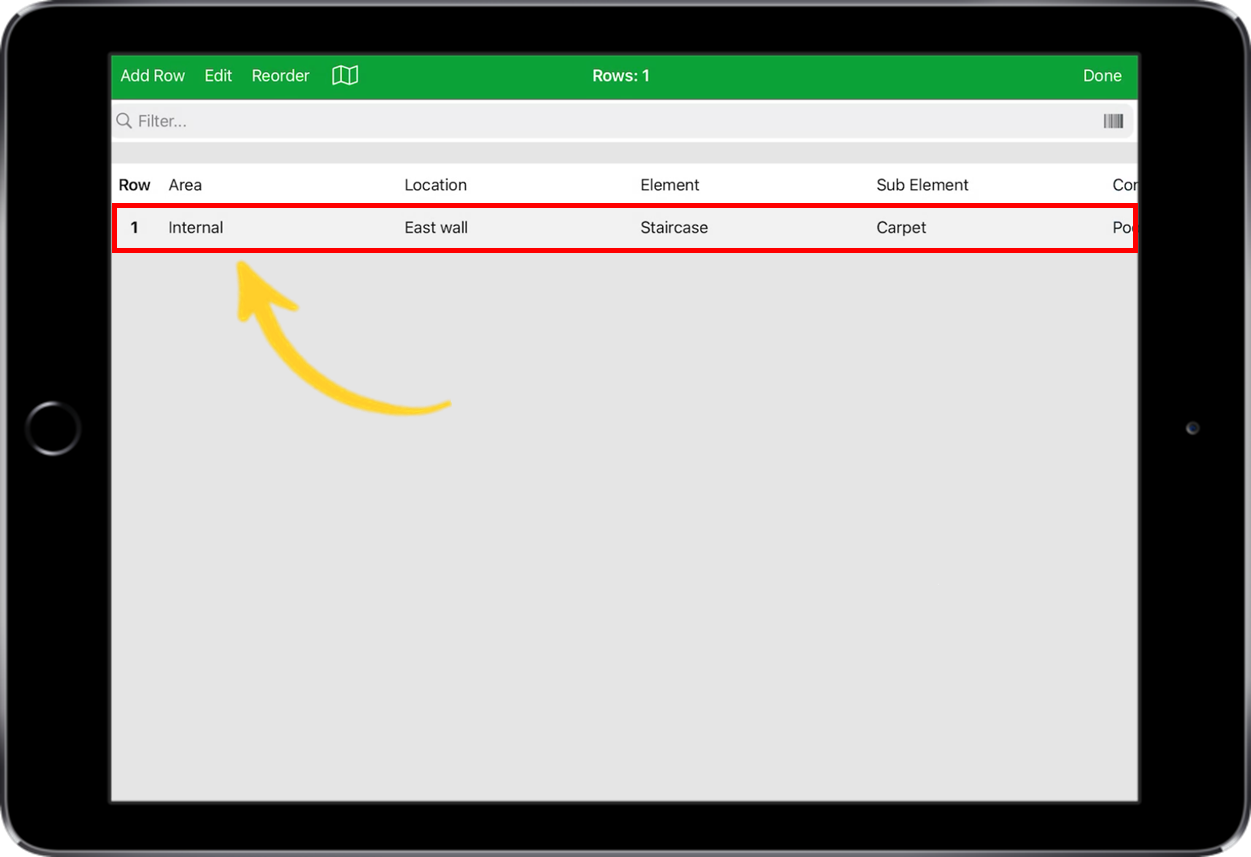The height and width of the screenshot is (857, 1251).
Task: Click the Area column header
Action: tap(185, 185)
